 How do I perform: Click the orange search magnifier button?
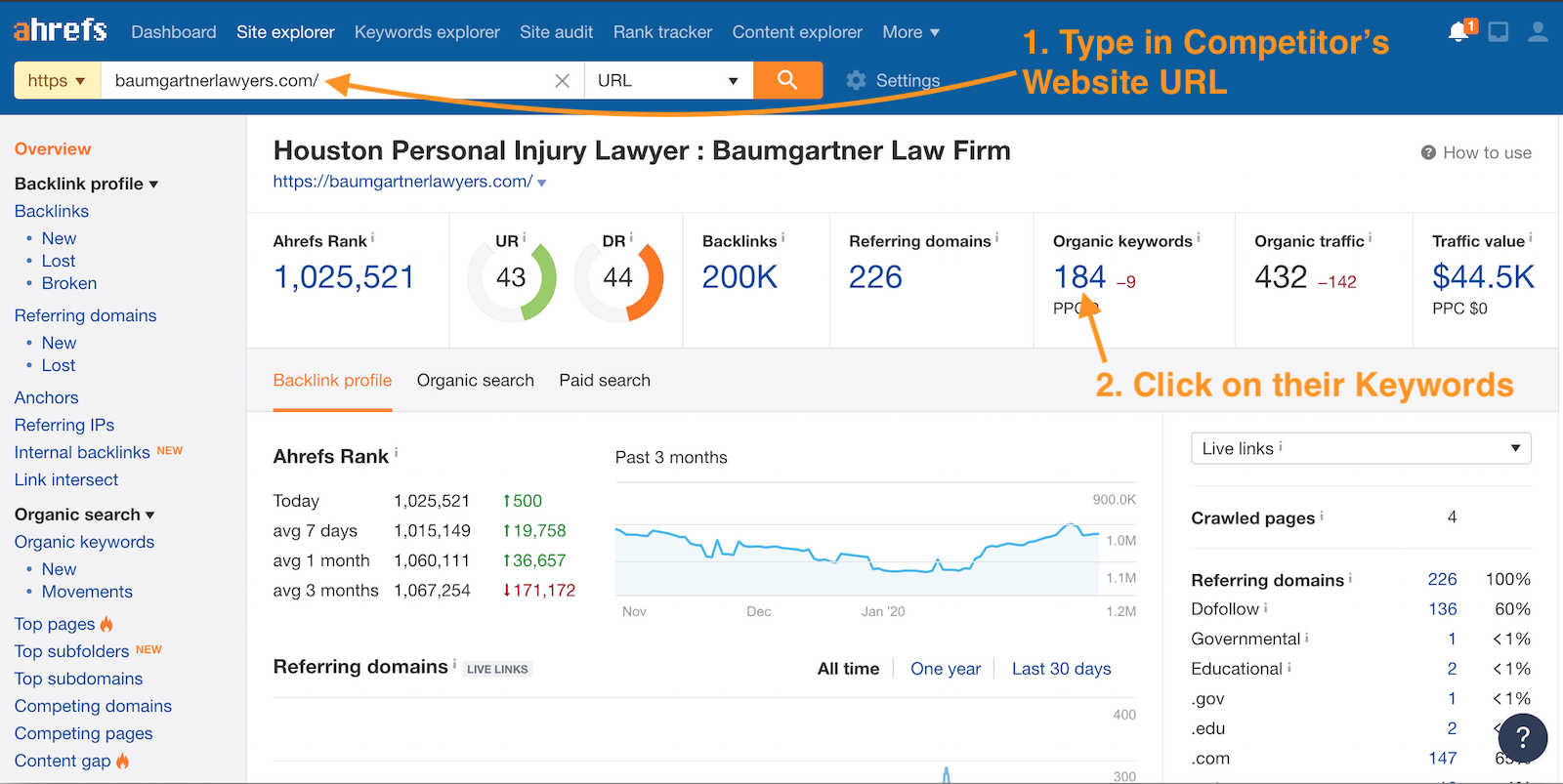(x=787, y=80)
